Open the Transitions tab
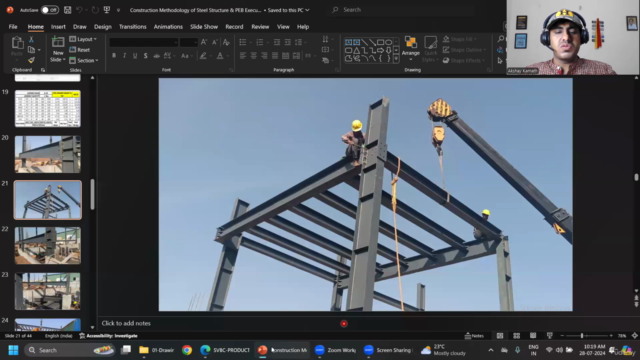 (x=132, y=27)
